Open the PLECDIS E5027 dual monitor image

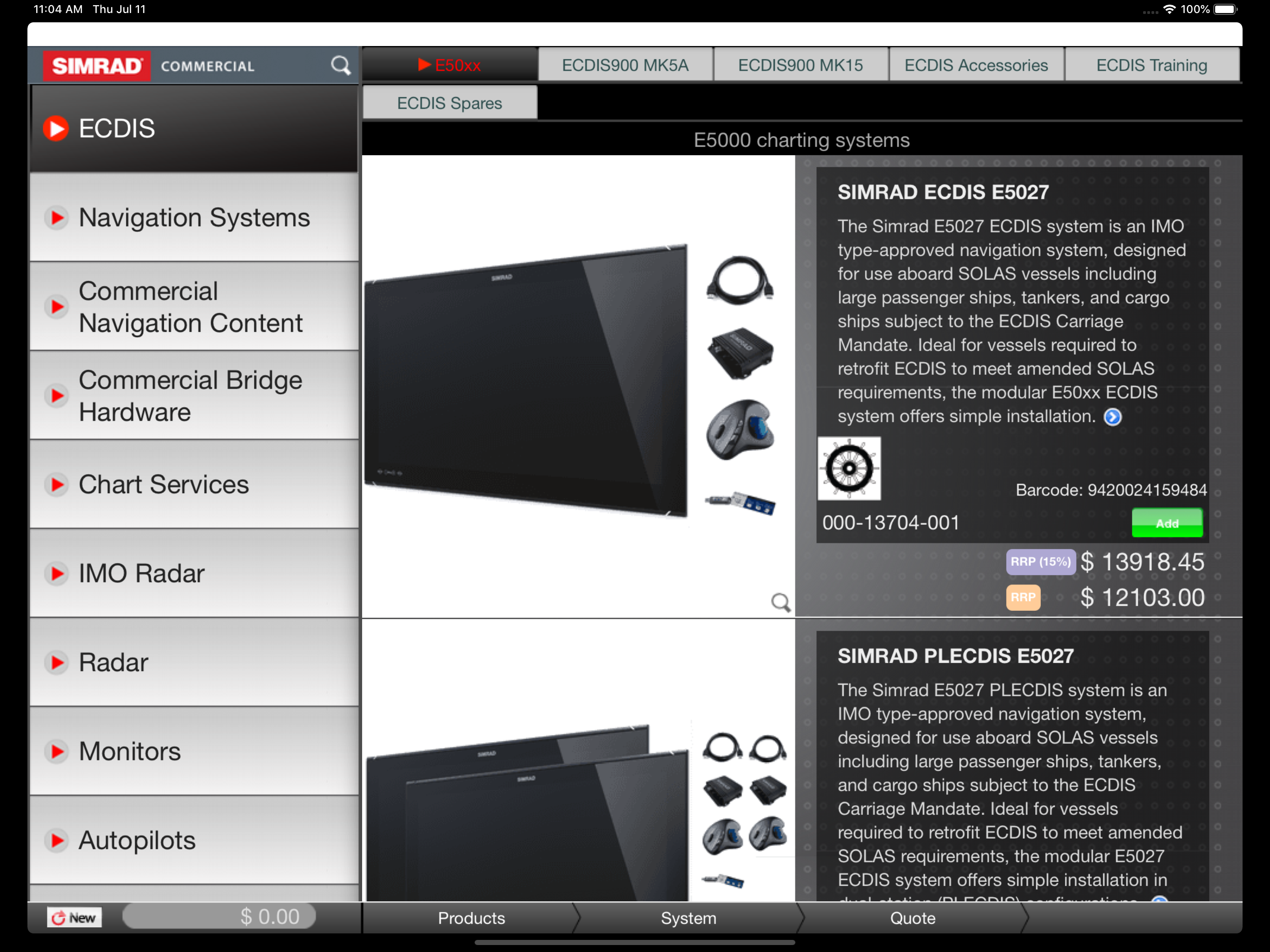click(528, 813)
